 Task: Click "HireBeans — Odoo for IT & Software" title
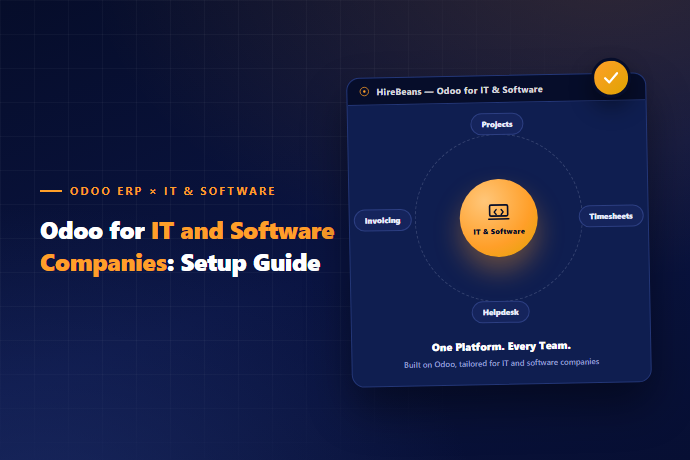tap(459, 91)
